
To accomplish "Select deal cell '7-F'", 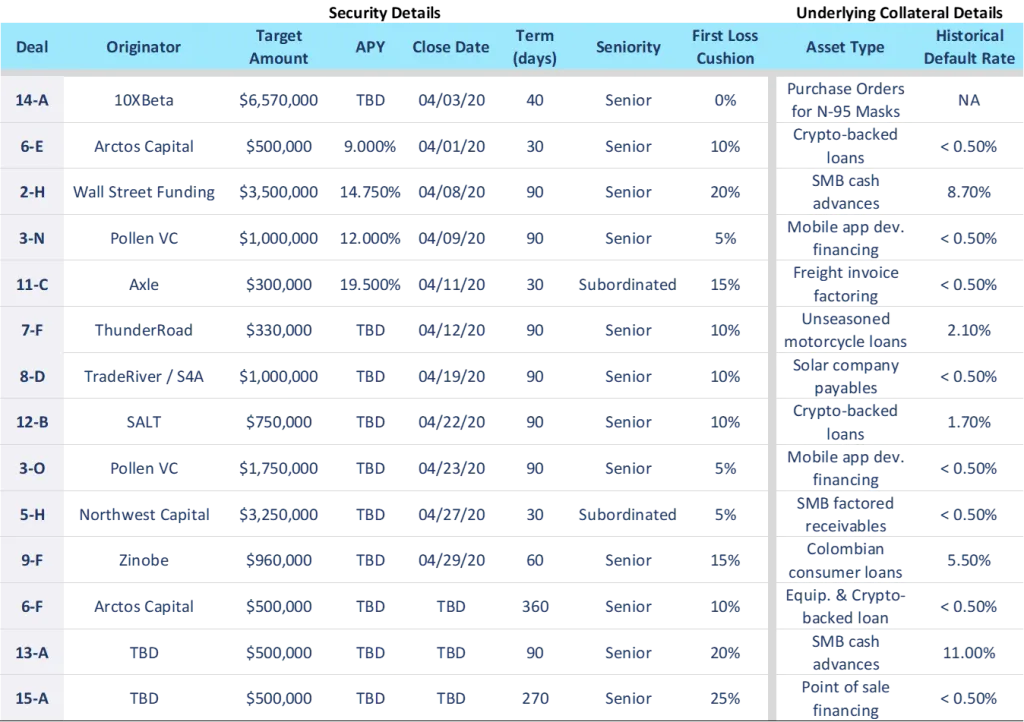I will [x=32, y=330].
